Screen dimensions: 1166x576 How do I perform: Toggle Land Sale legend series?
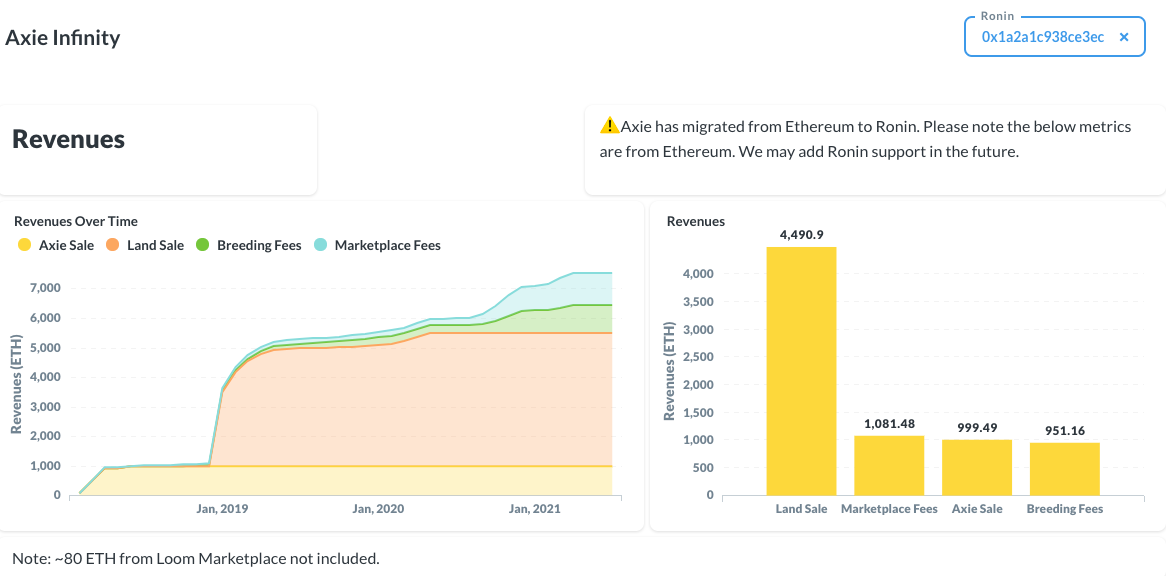(145, 245)
